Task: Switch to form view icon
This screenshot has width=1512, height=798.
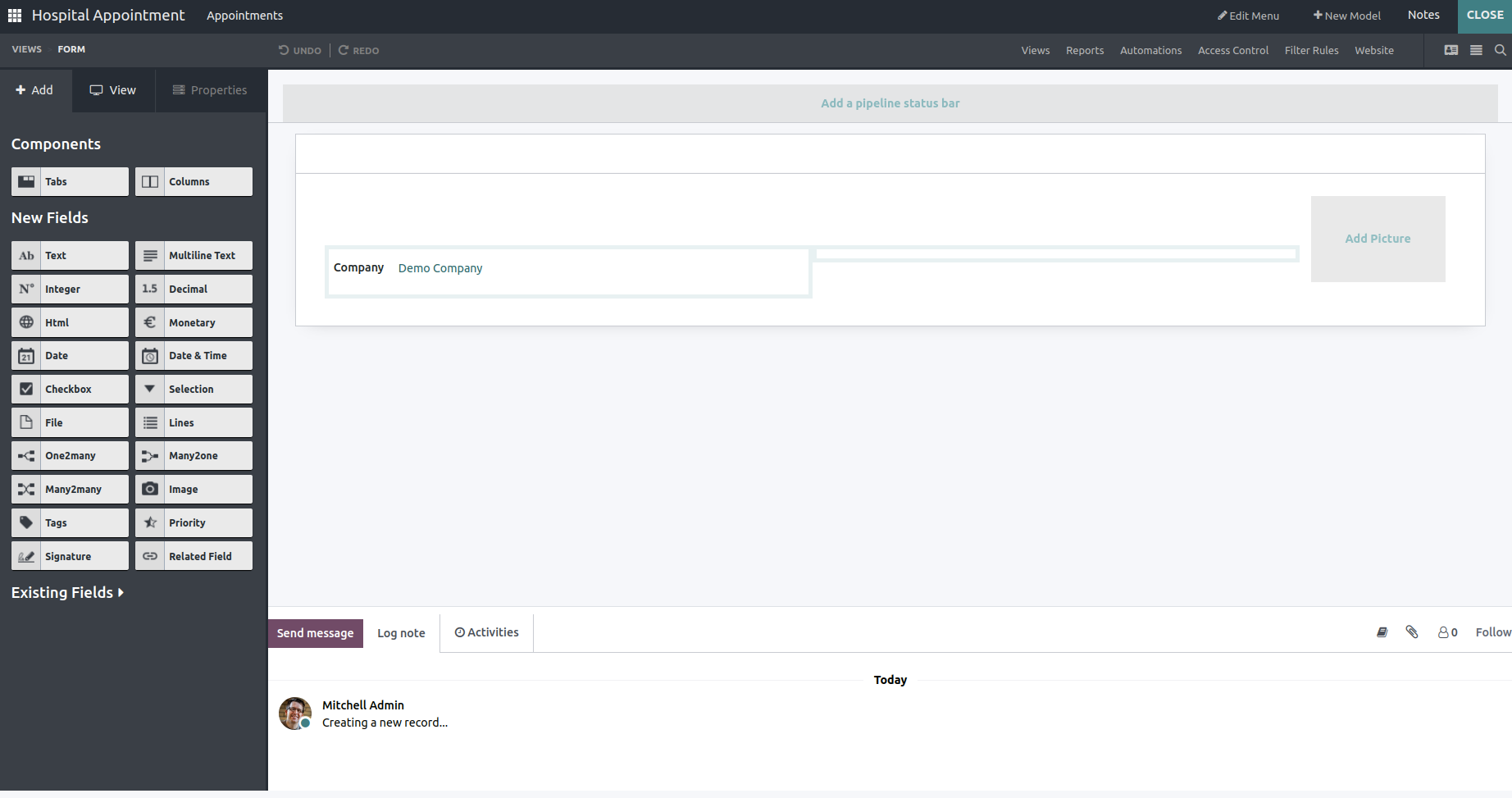Action: pos(1451,50)
